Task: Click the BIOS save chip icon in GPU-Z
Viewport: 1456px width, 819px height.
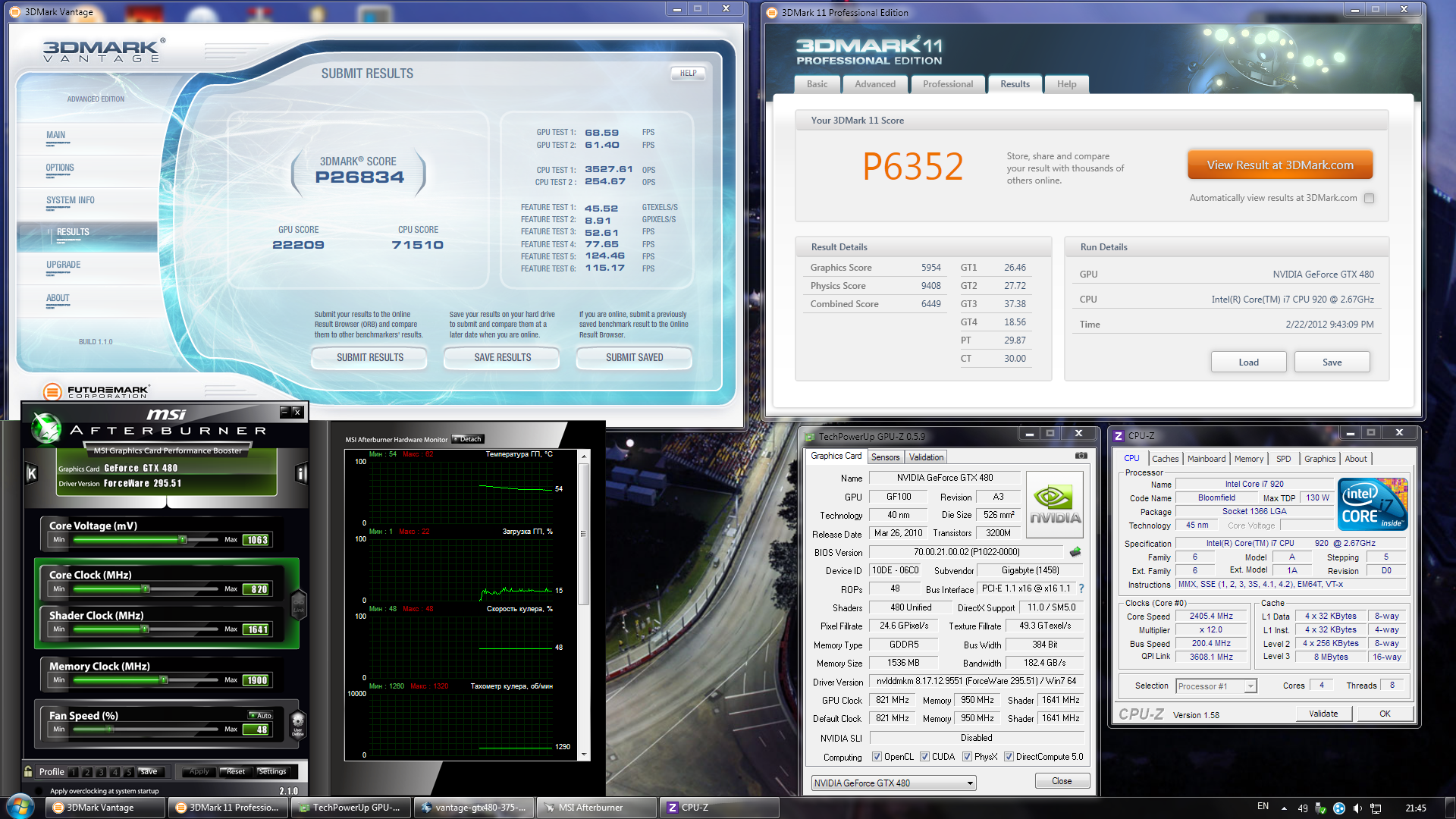Action: tap(1075, 552)
